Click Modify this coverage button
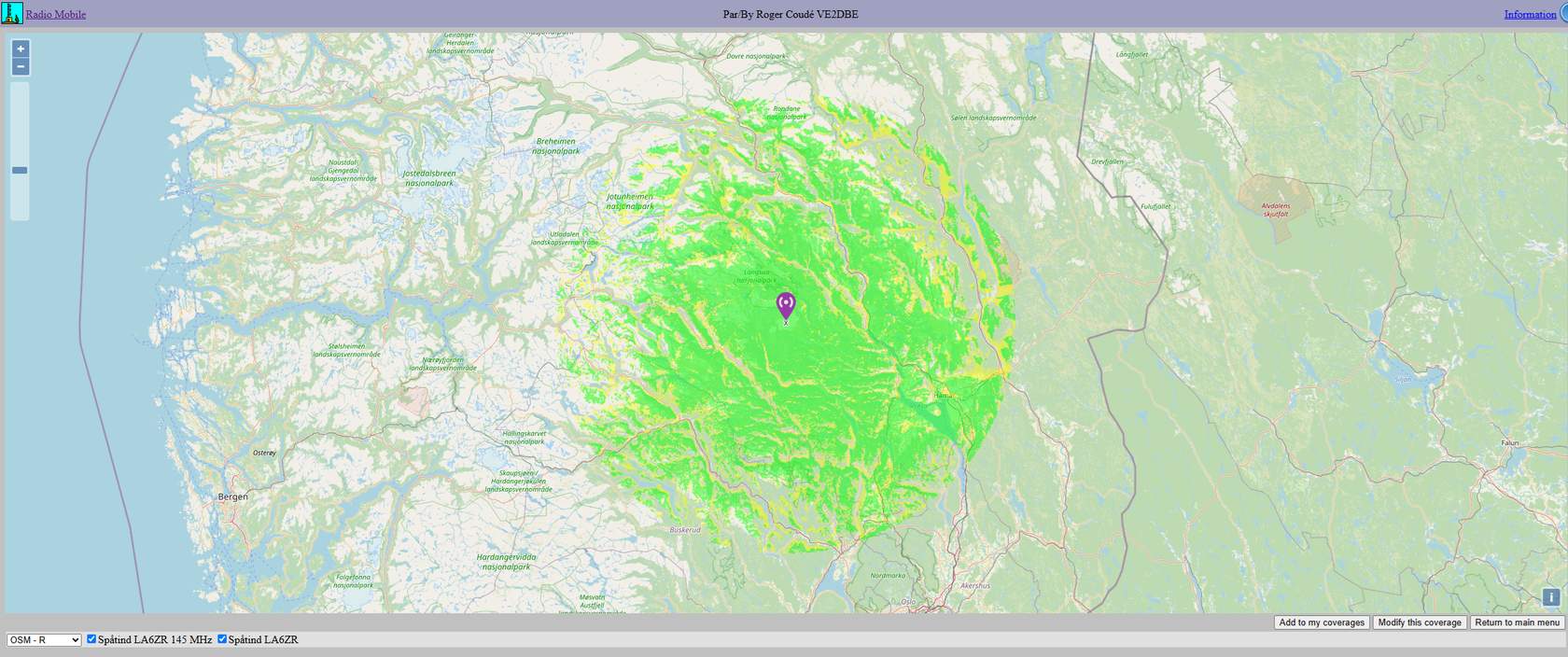The height and width of the screenshot is (657, 1568). click(x=1419, y=622)
